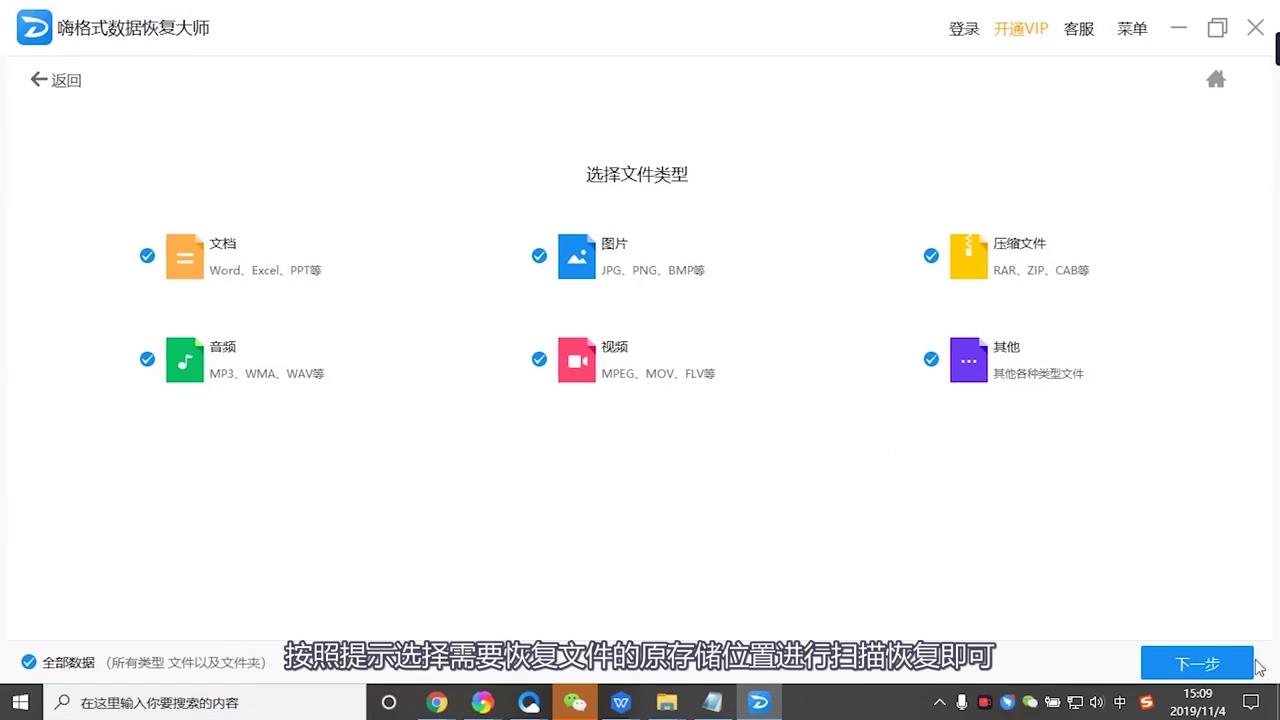Click the 返回 back arrow
Screen dimensions: 1280x720
[40, 79]
